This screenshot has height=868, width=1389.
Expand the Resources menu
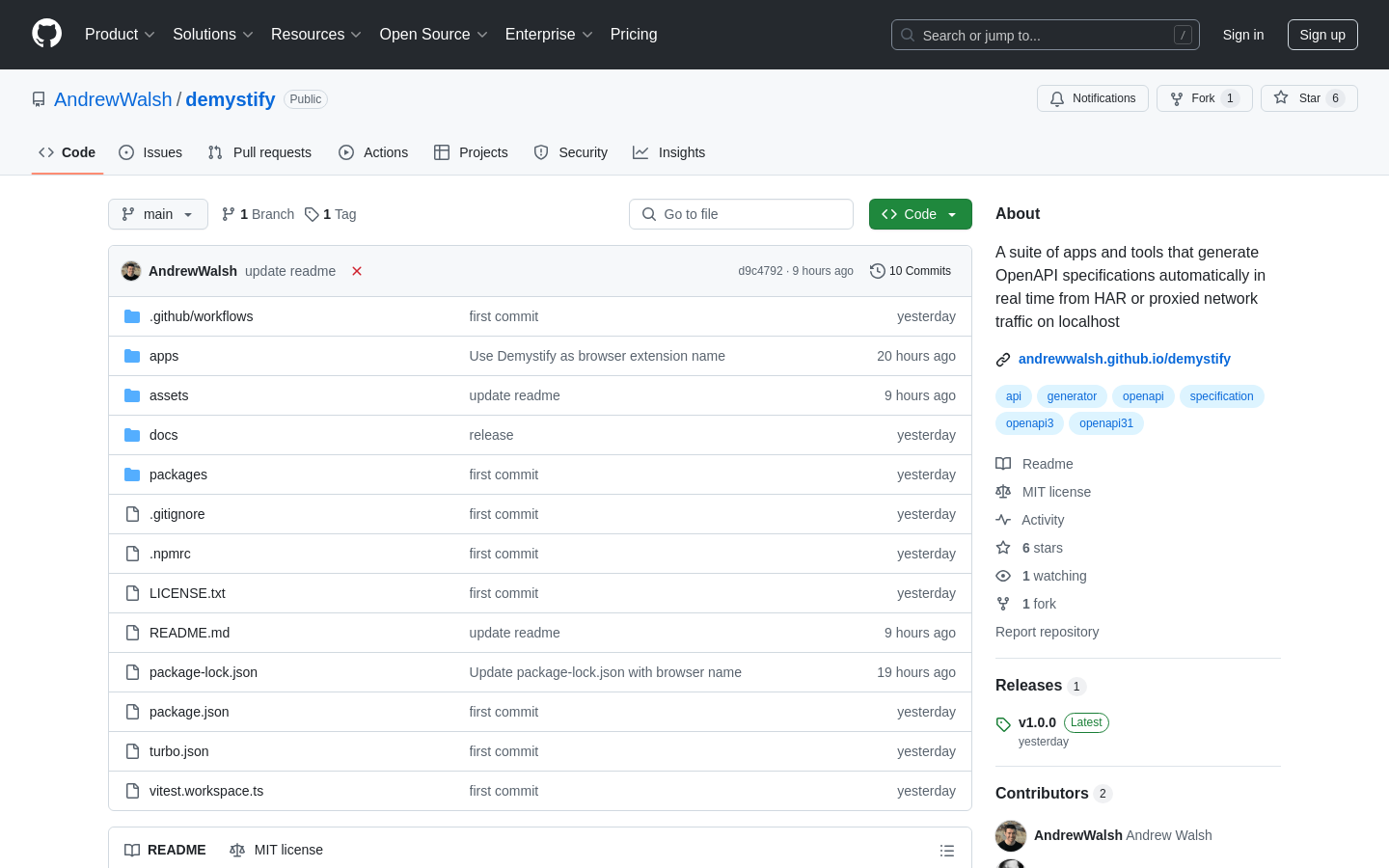pos(316,35)
